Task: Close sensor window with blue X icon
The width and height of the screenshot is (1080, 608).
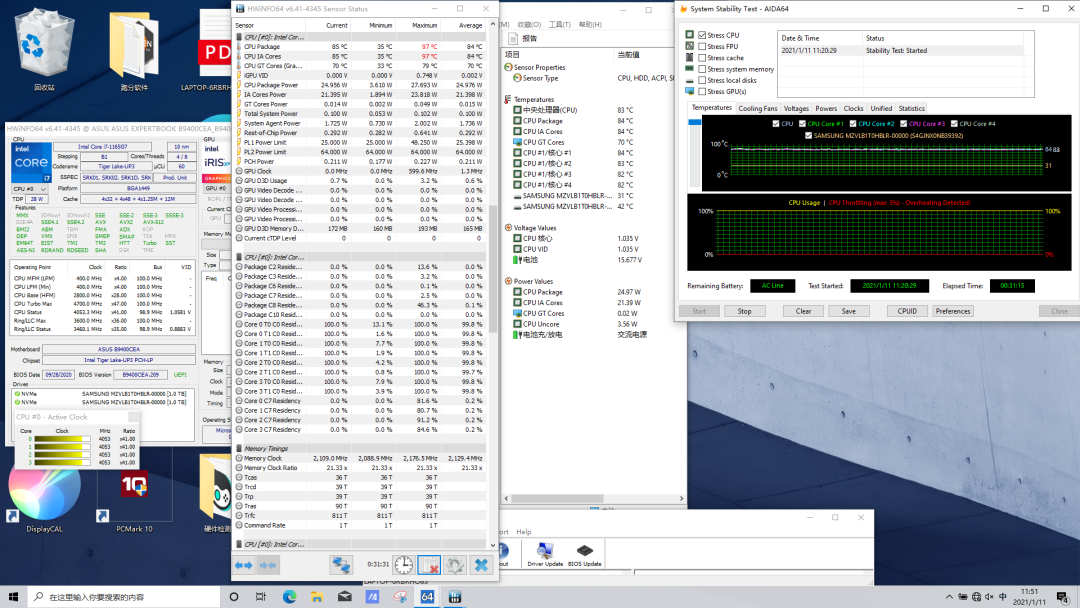Action: [x=481, y=565]
